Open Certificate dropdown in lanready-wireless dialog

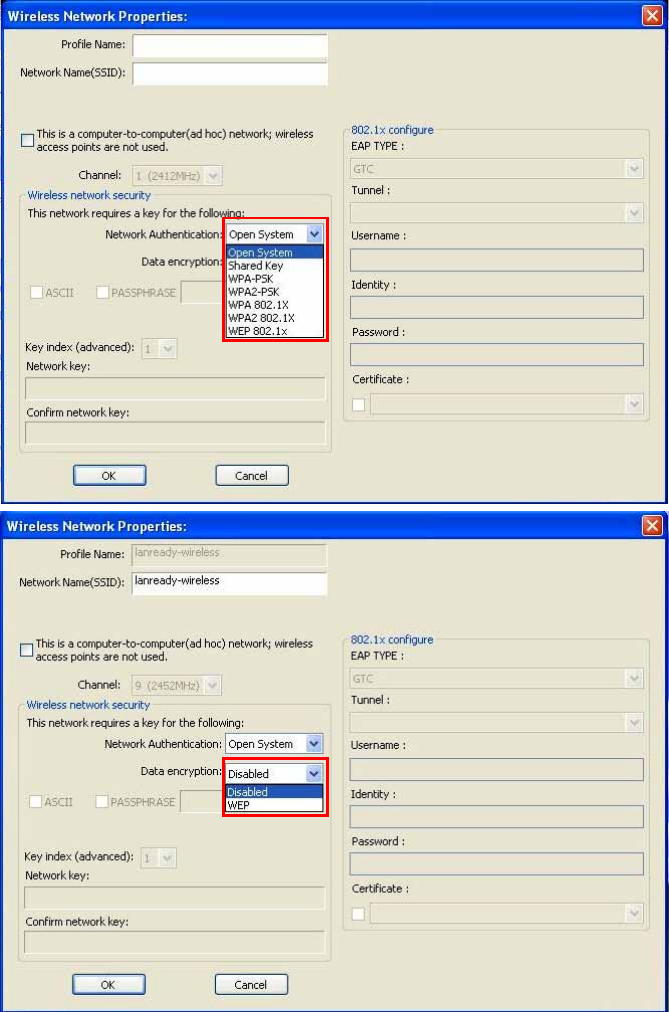(x=634, y=913)
